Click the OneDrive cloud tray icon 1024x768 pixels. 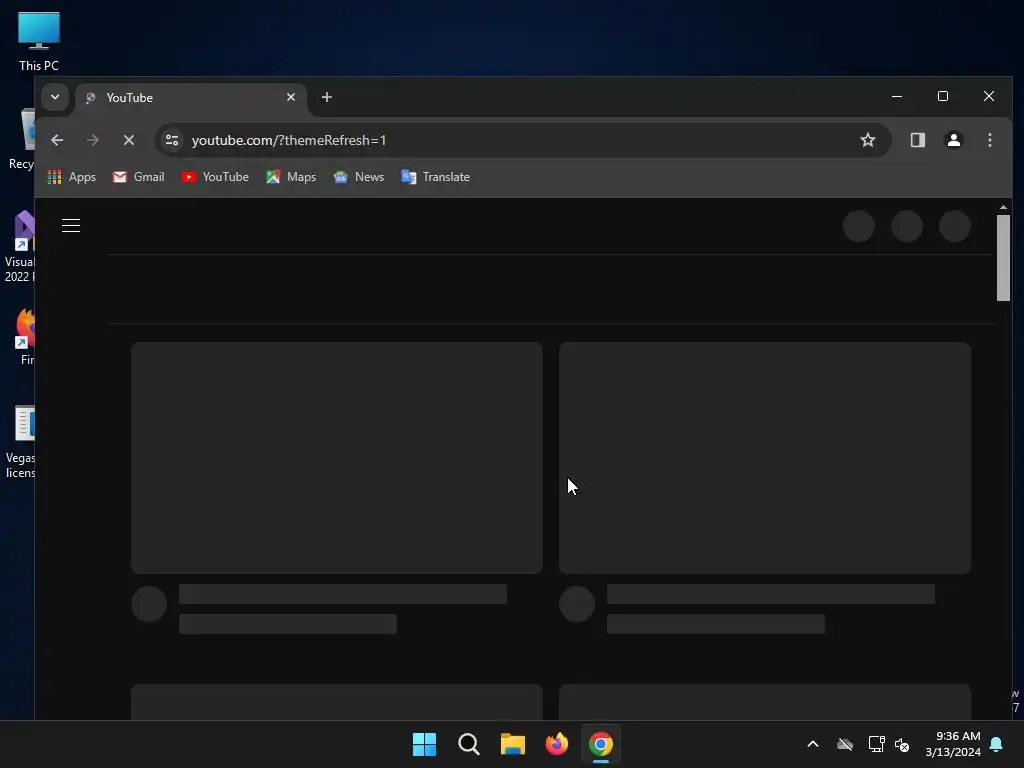845,744
